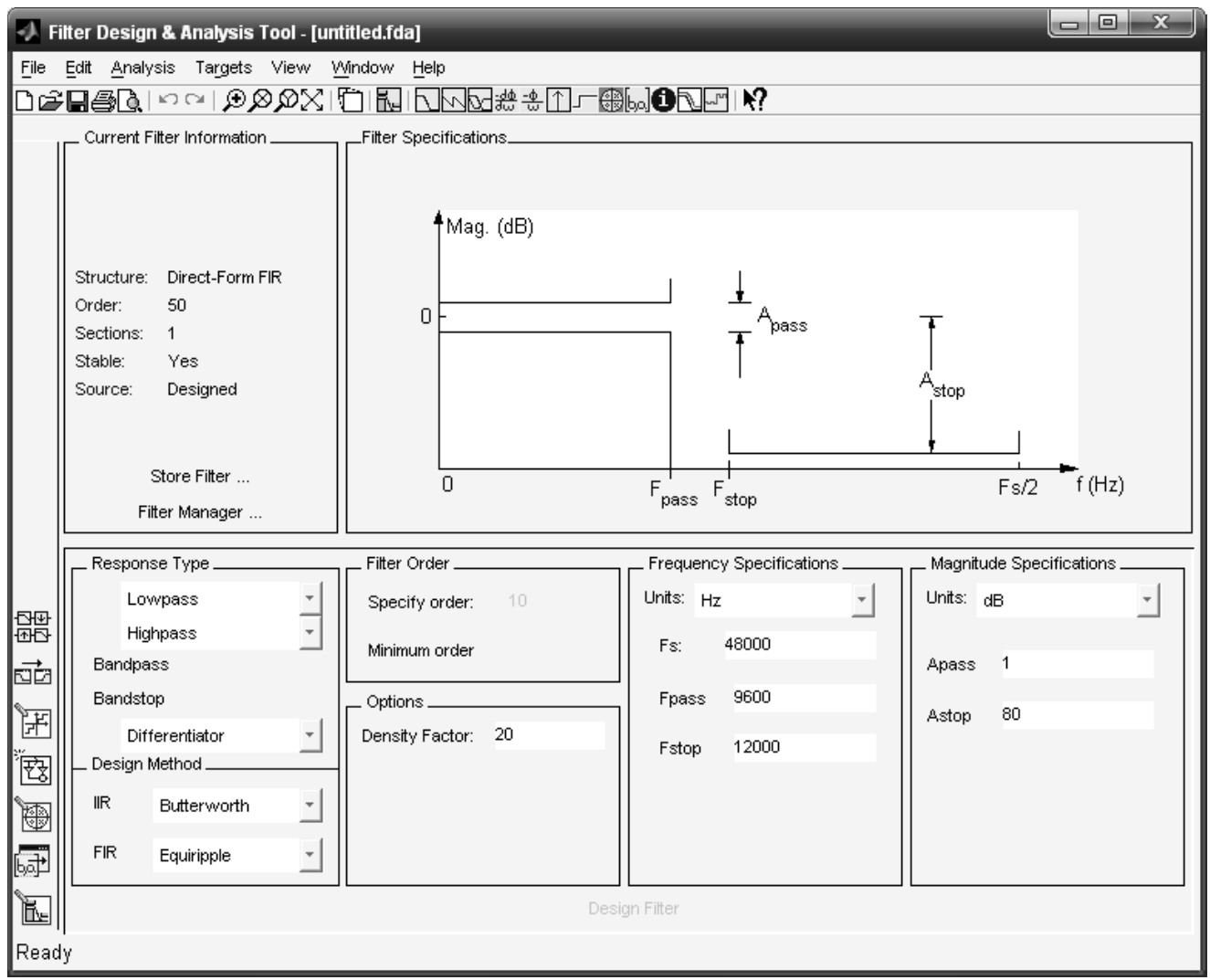Open the Filter Manager
The image size is (1210, 980).
(x=199, y=512)
